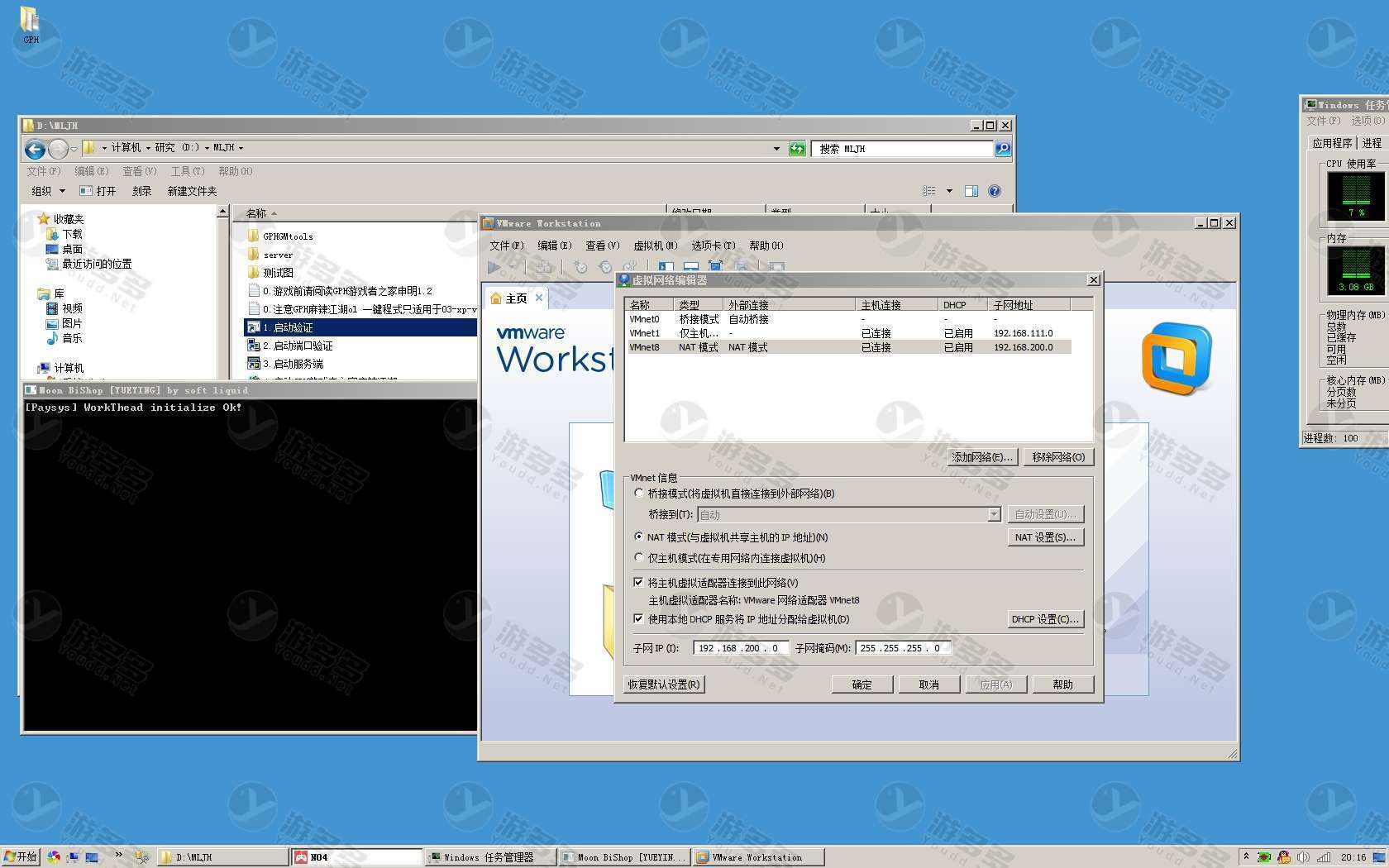
Task: Click 添加网络(E)... button
Action: [981, 457]
